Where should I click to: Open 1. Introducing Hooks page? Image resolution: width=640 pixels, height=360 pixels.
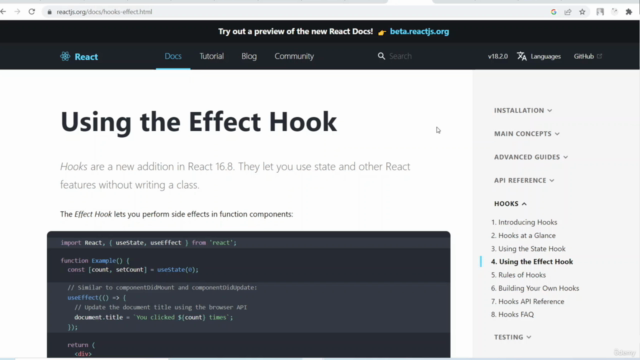524,222
